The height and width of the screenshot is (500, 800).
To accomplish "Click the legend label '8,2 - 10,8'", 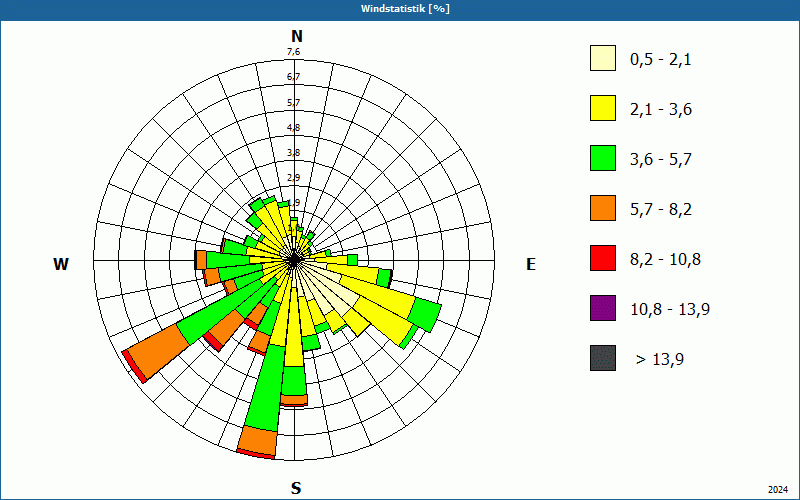I will tap(665, 260).
